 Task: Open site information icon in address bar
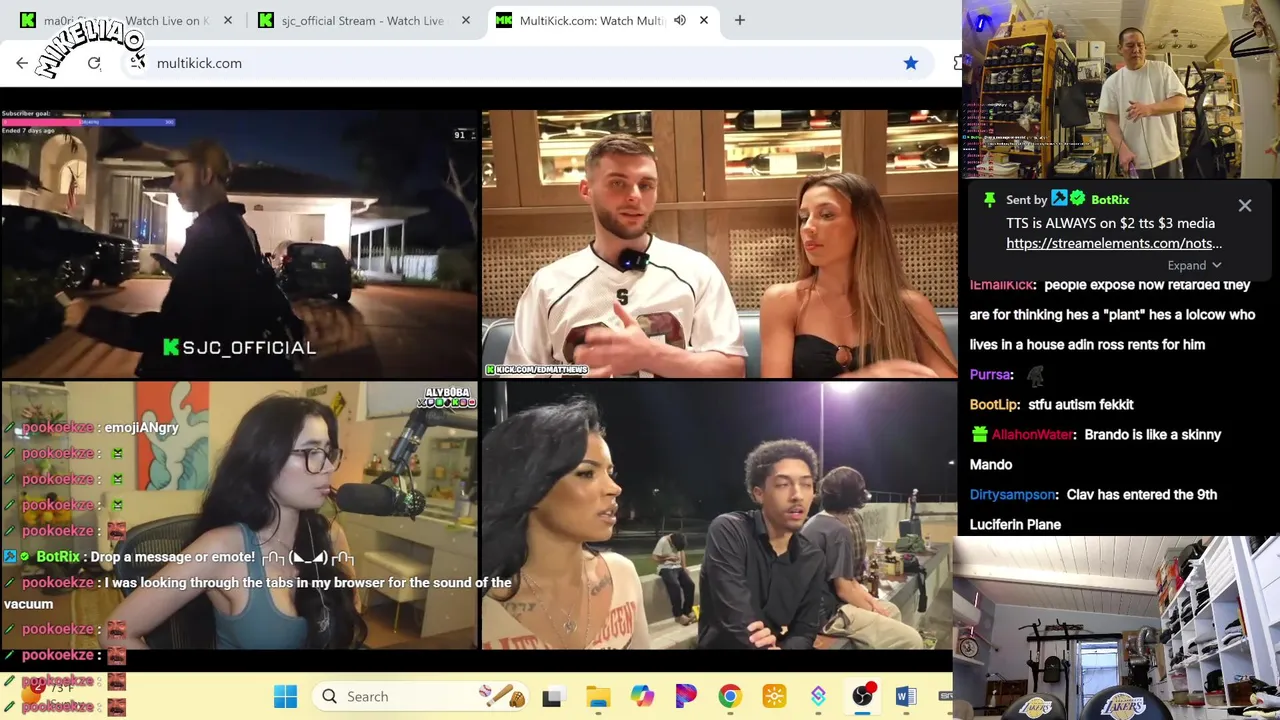click(x=138, y=63)
